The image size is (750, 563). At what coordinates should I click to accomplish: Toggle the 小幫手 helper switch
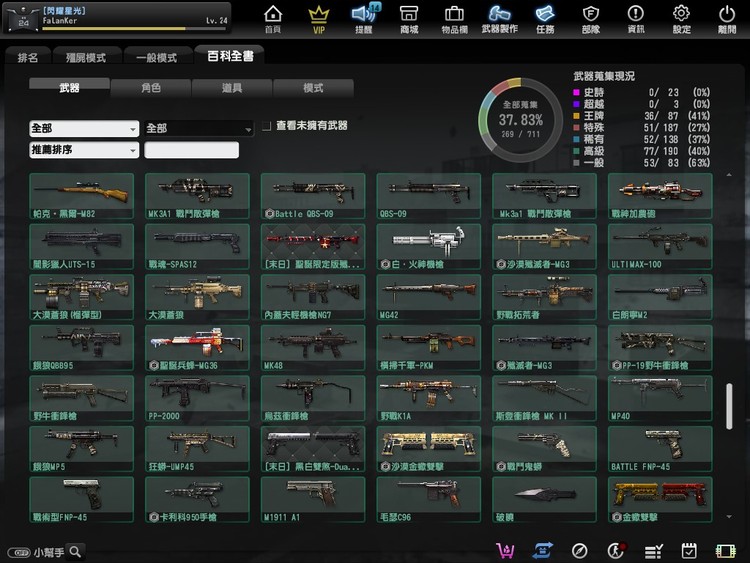click(19, 552)
